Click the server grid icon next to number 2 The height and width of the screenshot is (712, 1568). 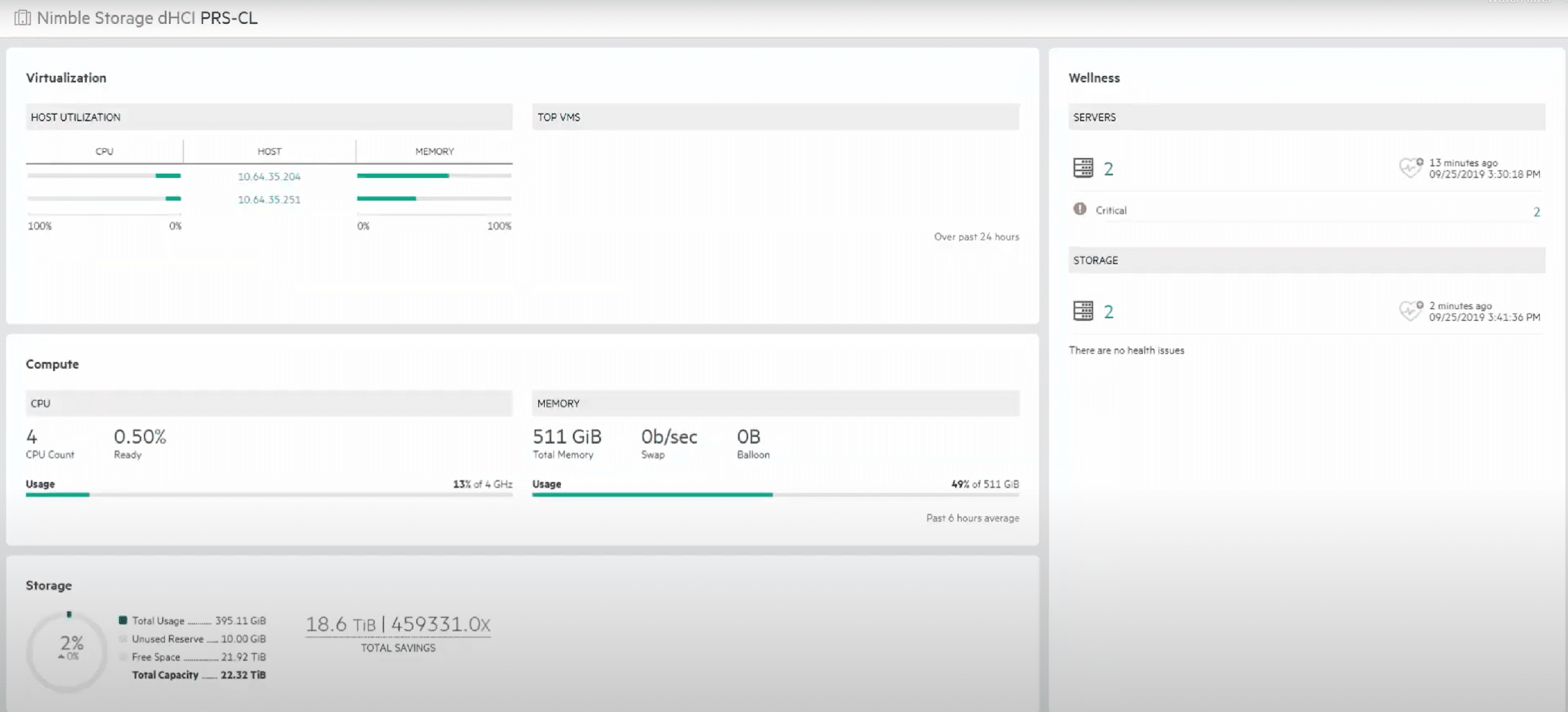pyautogui.click(x=1082, y=168)
